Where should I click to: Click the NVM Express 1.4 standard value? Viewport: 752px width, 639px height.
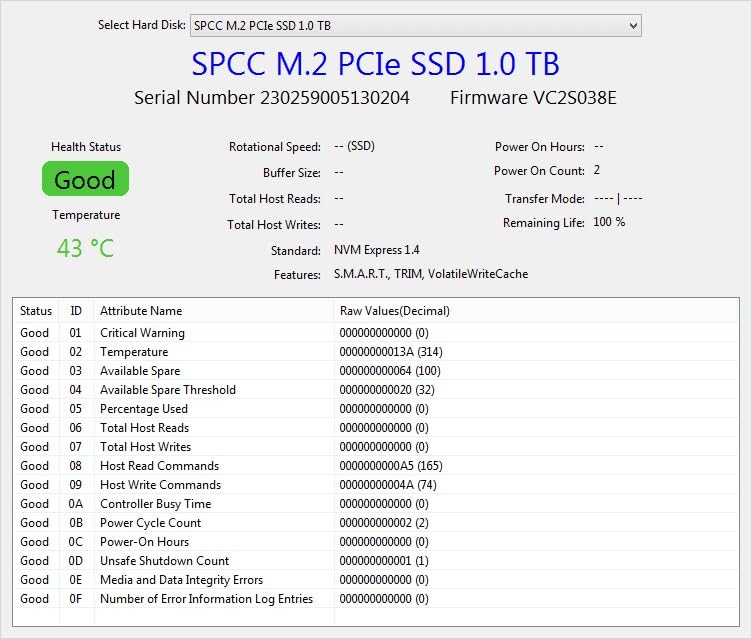376,250
